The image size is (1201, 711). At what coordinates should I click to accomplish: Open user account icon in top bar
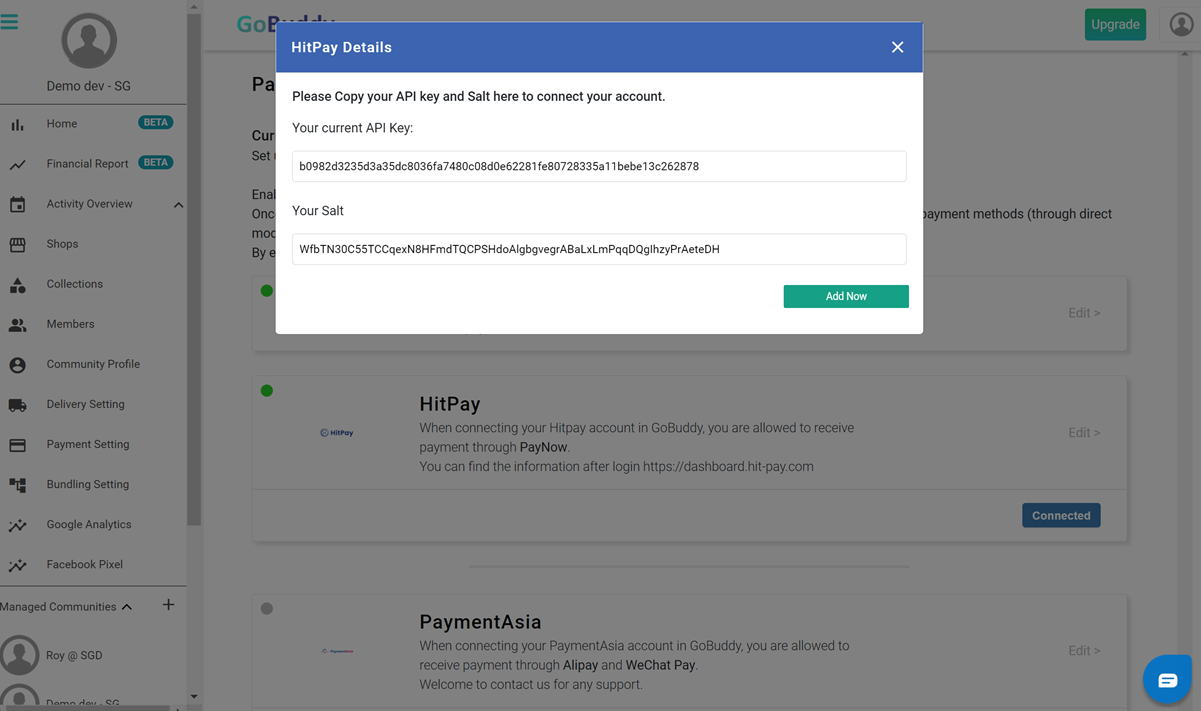point(1181,24)
